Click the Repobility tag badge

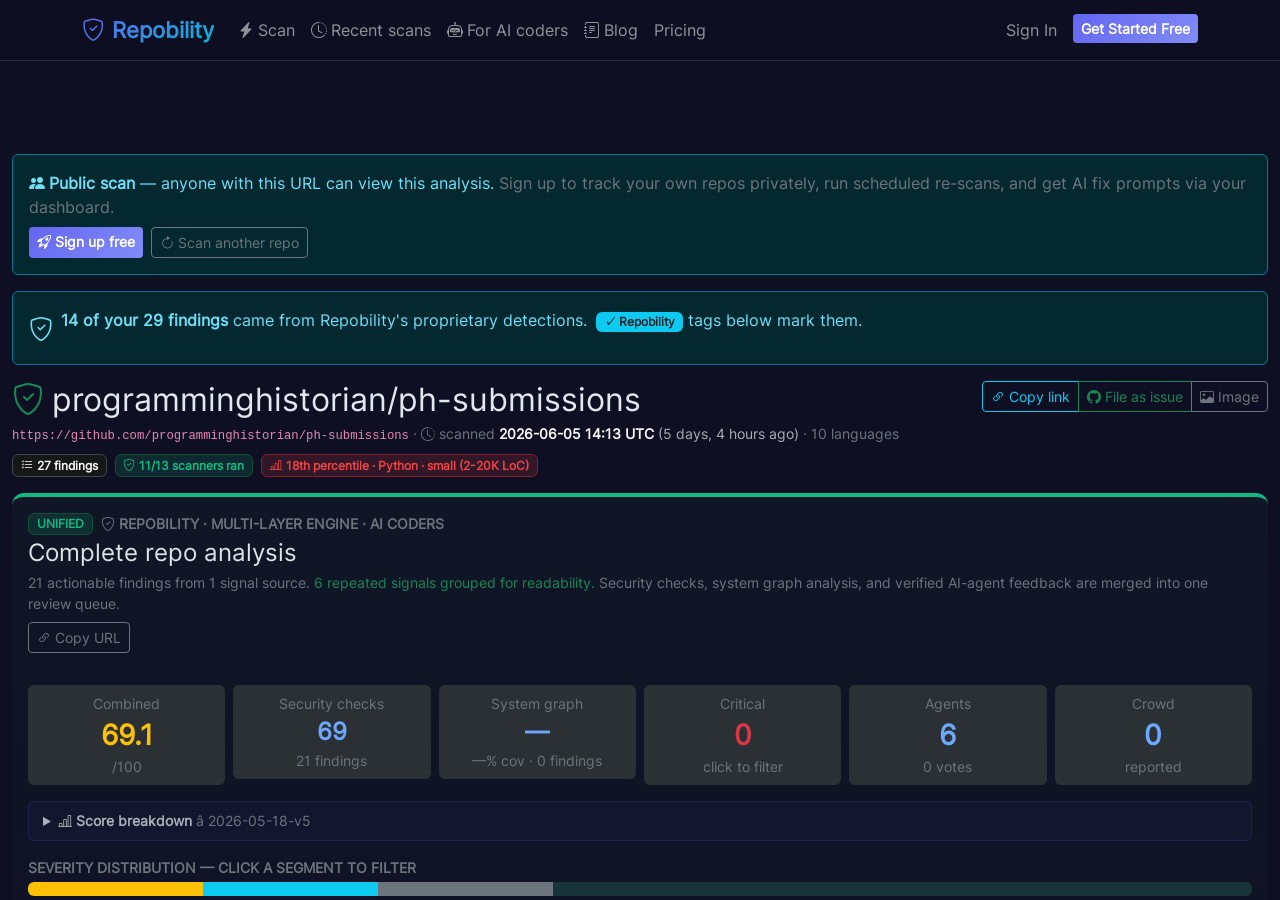tap(639, 321)
